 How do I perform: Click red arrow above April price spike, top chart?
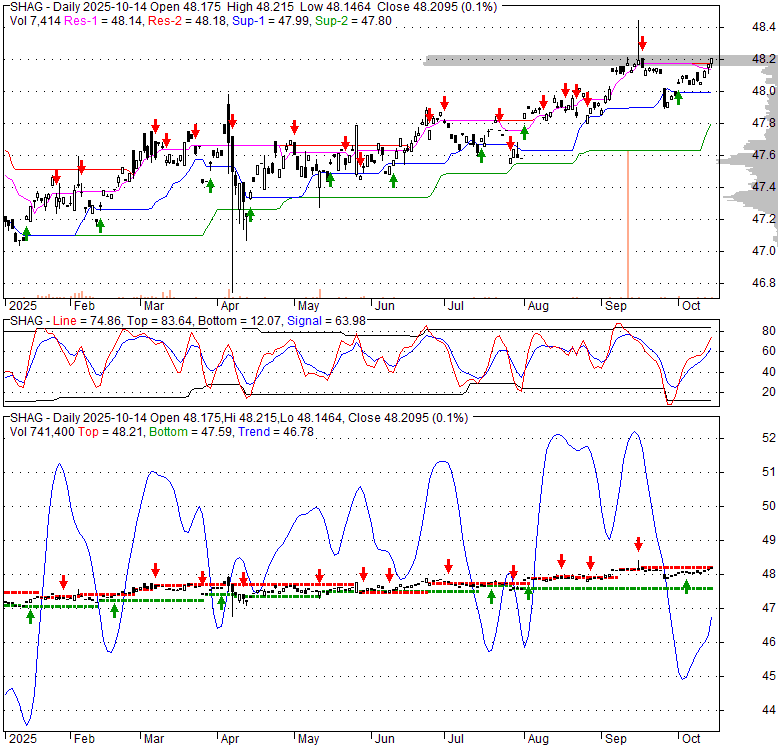click(x=231, y=121)
